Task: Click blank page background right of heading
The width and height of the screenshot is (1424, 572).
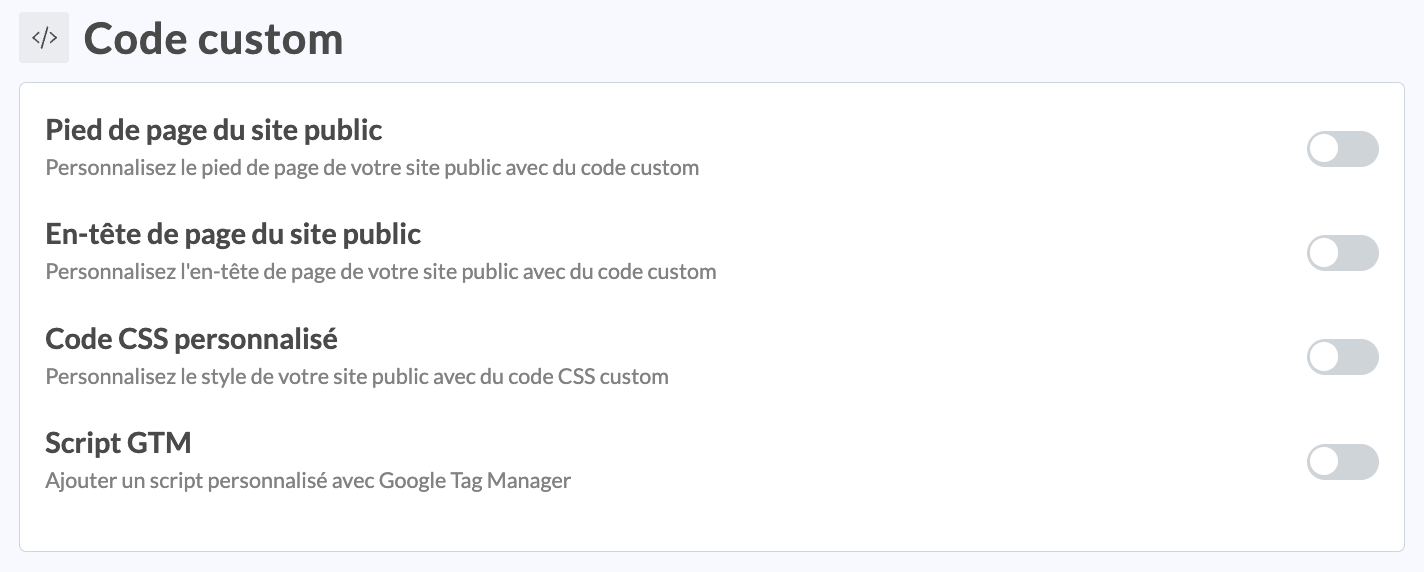Action: pyautogui.click(x=850, y=40)
